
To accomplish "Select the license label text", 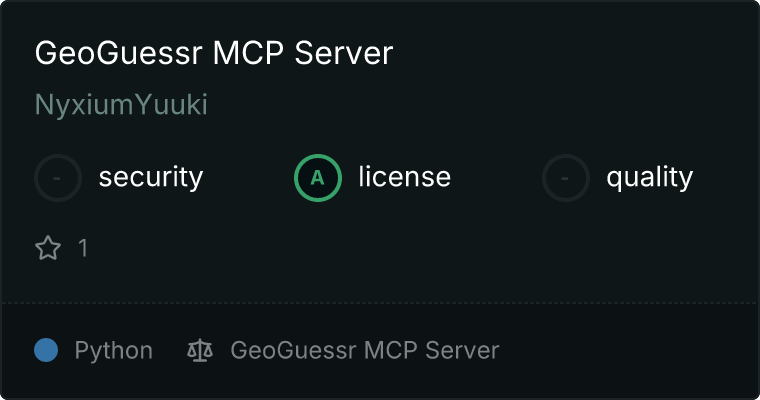I will point(405,176).
